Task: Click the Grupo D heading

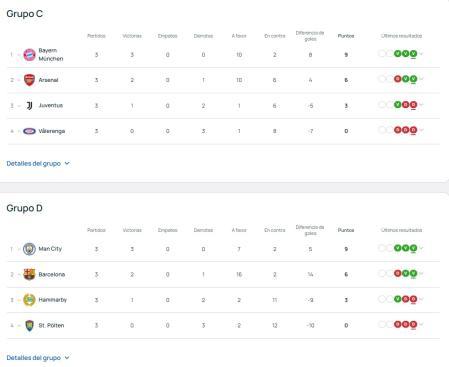Action: pos(24,208)
